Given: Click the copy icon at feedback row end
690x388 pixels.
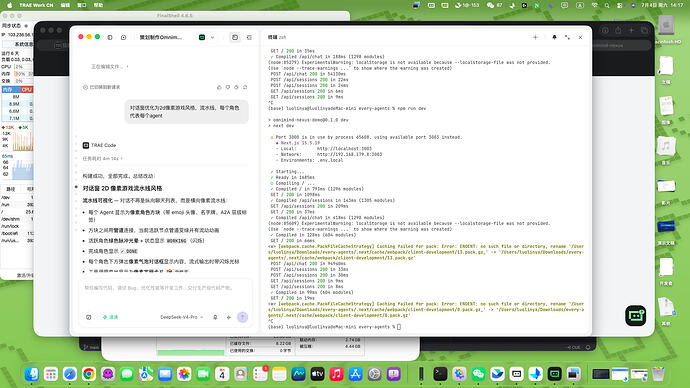Looking at the screenshot, I should coord(245,87).
